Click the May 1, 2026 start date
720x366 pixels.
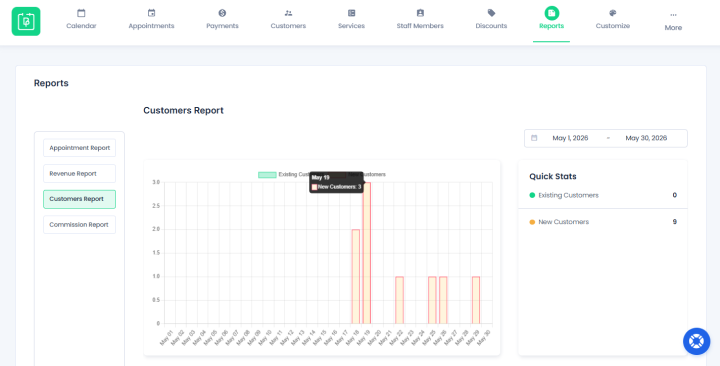click(570, 138)
